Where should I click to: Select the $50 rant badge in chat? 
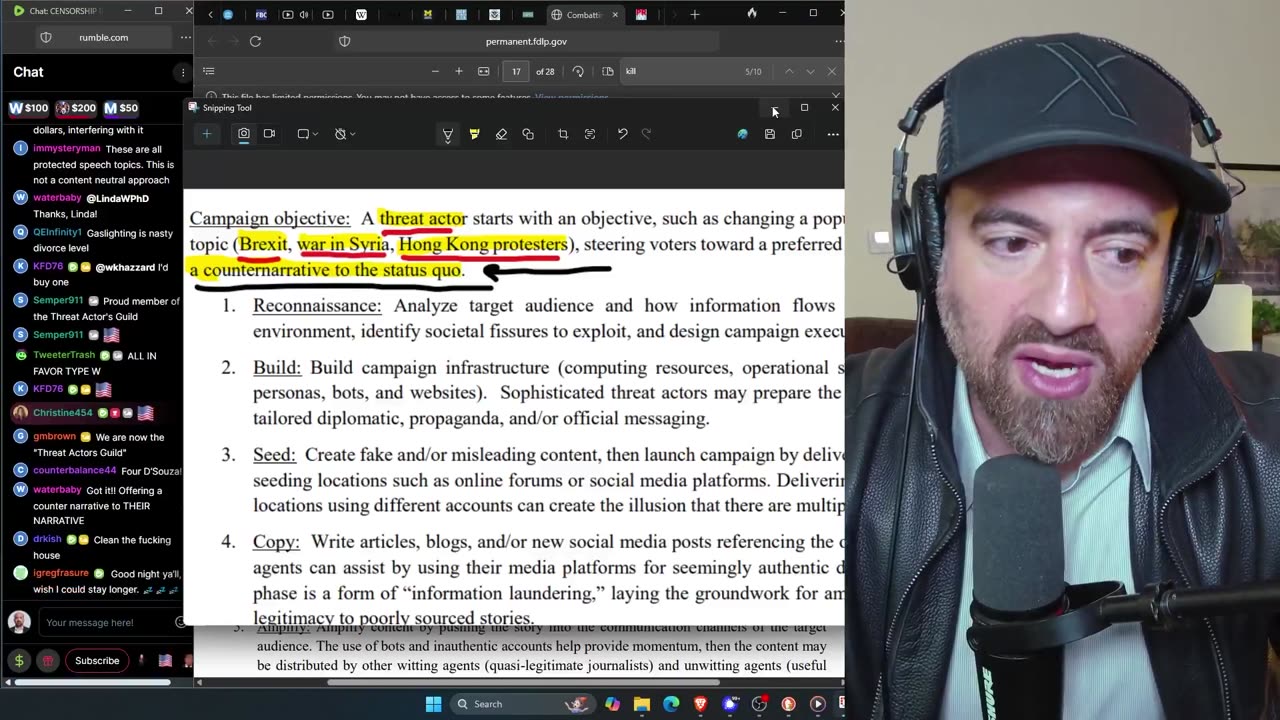pos(121,108)
